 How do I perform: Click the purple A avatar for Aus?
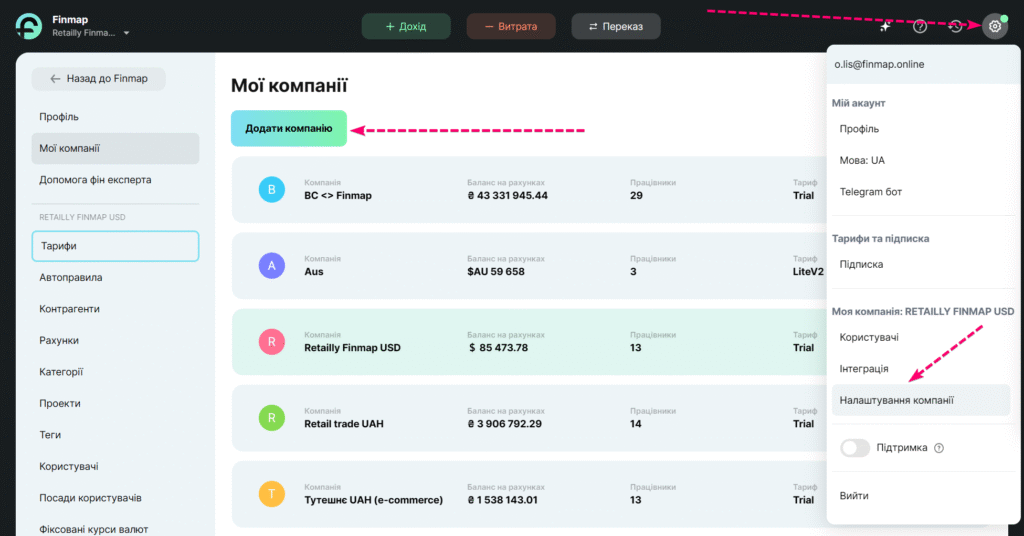pyautogui.click(x=271, y=265)
